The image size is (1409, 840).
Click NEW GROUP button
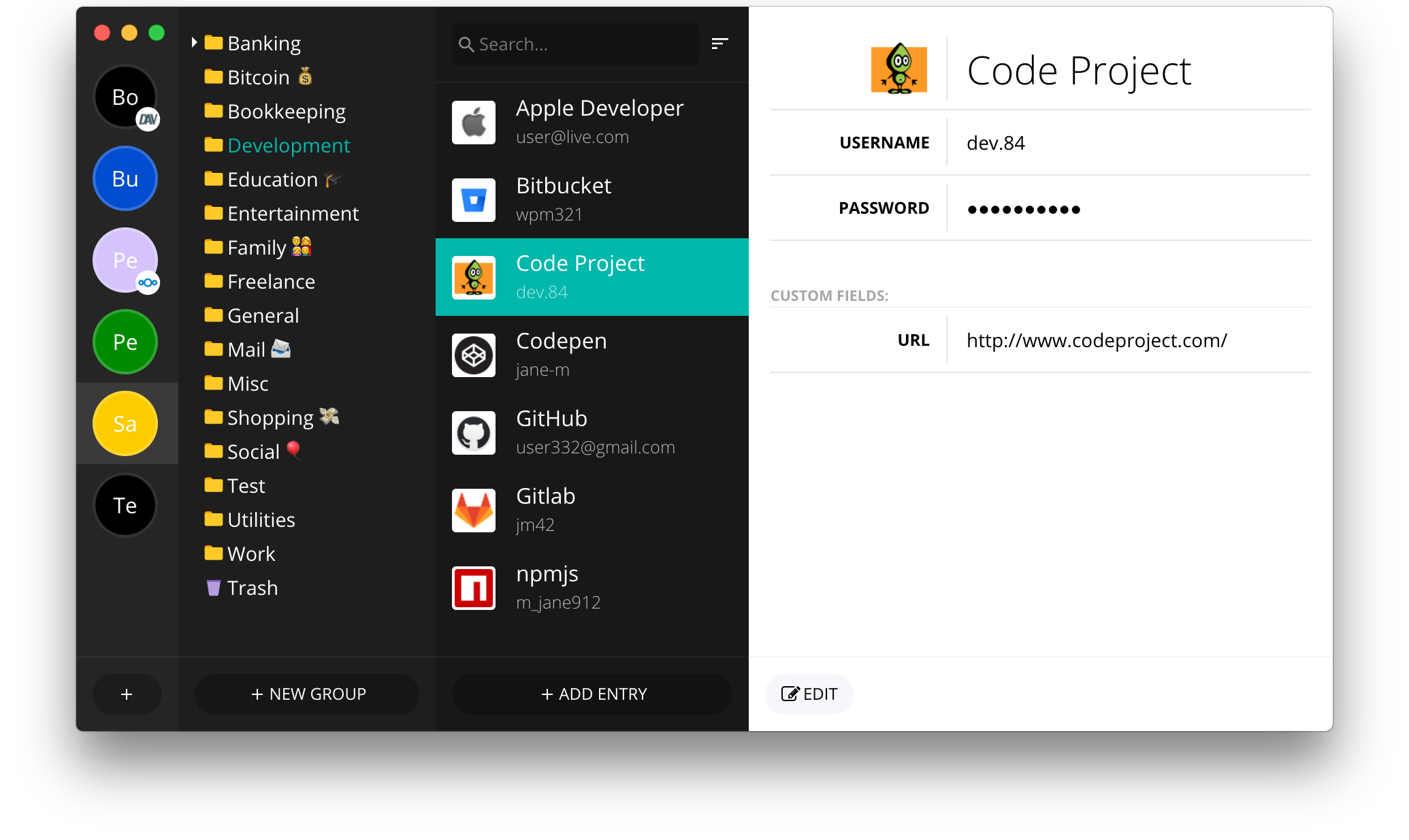coord(307,694)
